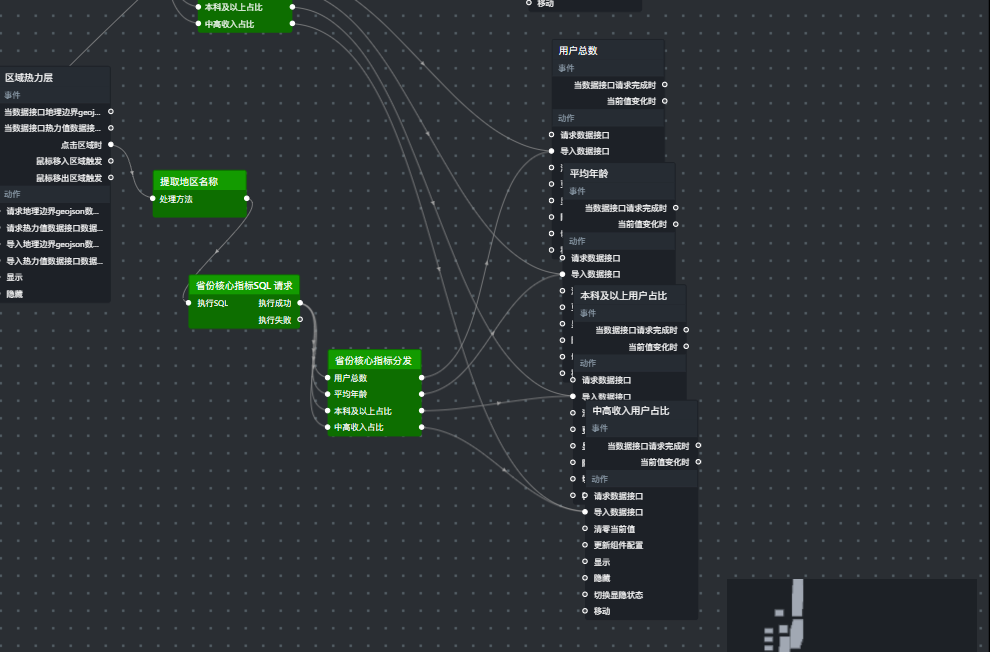Viewport: 990px width, 652px height.
Task: Click 隐藏 action in 区域热力层 node
Action: tap(15, 293)
